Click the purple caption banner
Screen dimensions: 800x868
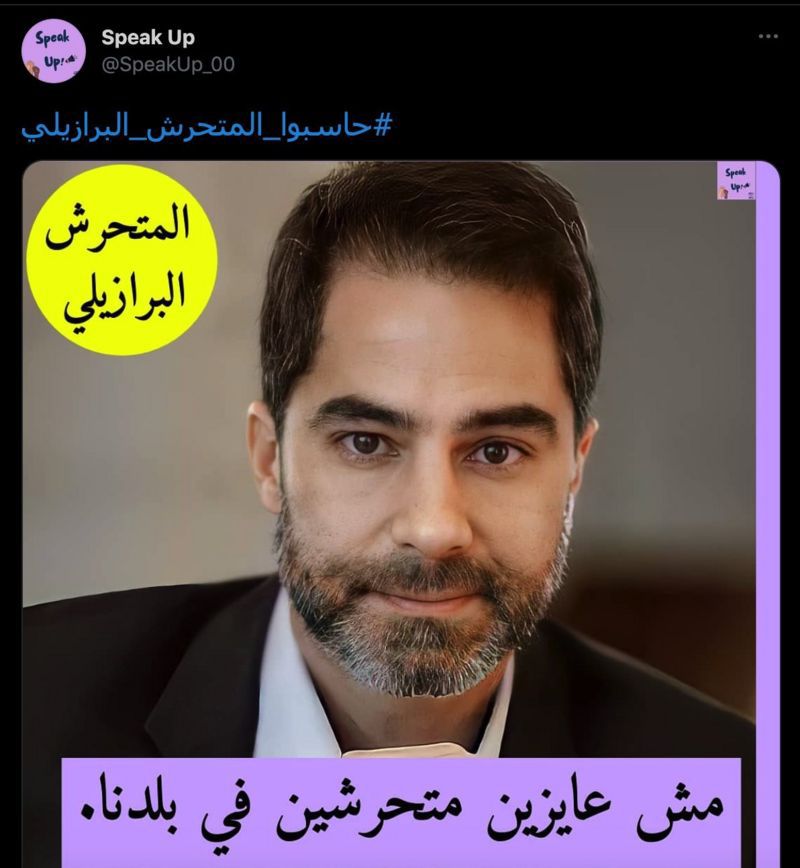pyautogui.click(x=401, y=812)
